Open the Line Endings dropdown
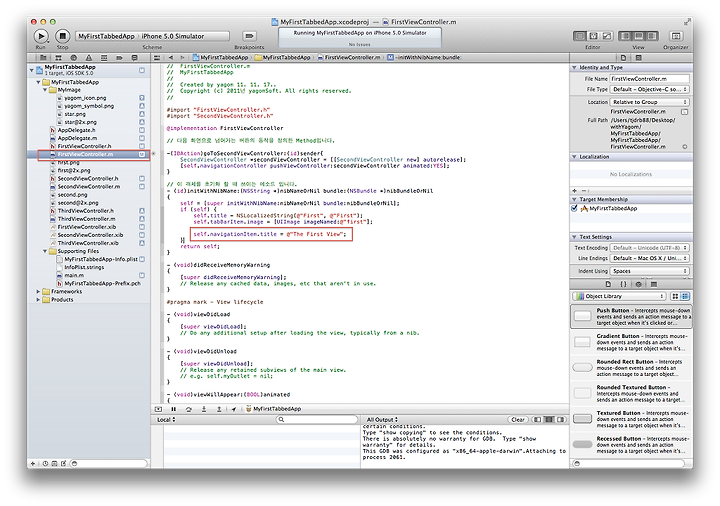 (649, 259)
